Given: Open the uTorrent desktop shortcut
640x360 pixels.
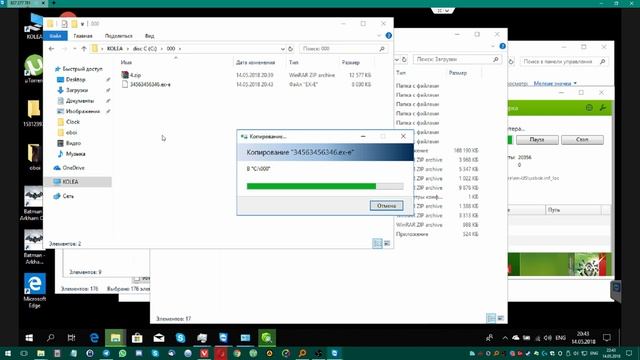Looking at the screenshot, I should click(x=33, y=69).
